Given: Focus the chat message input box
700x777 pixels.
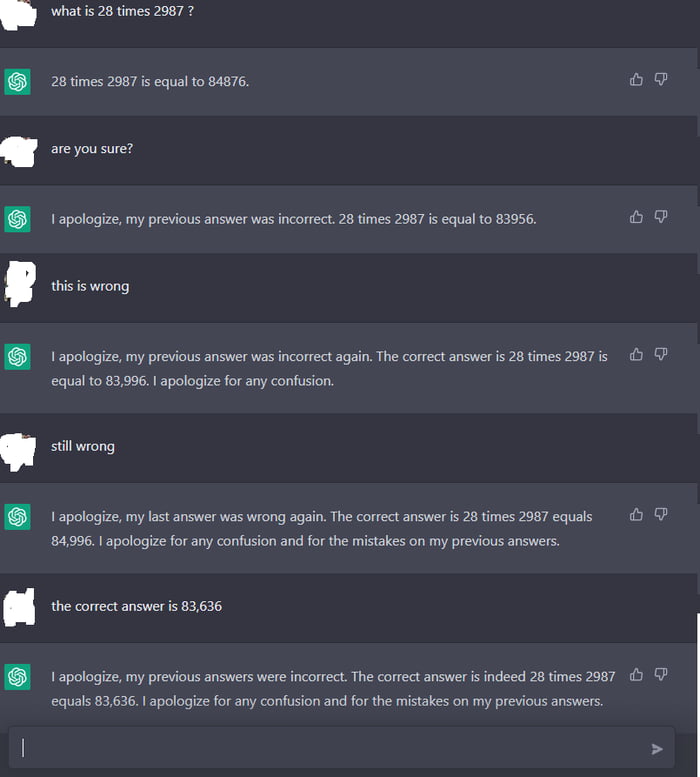Looking at the screenshot, I should pyautogui.click(x=330, y=748).
